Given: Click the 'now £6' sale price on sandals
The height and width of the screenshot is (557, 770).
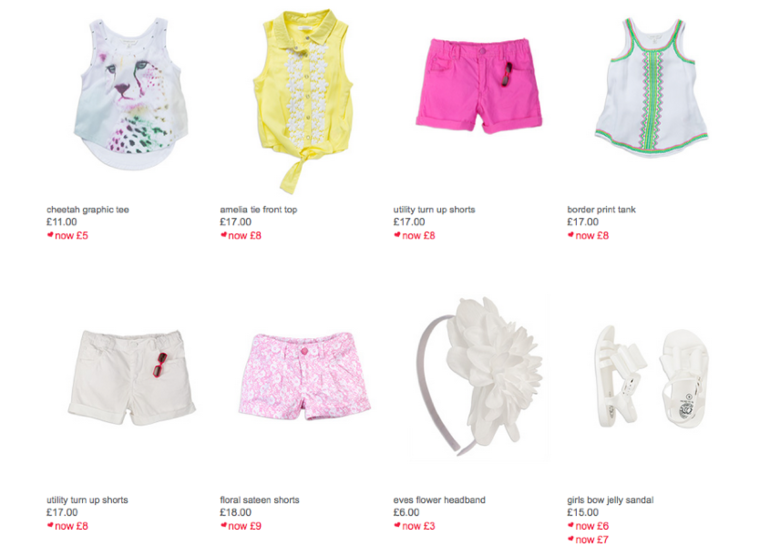Looking at the screenshot, I should (592, 526).
